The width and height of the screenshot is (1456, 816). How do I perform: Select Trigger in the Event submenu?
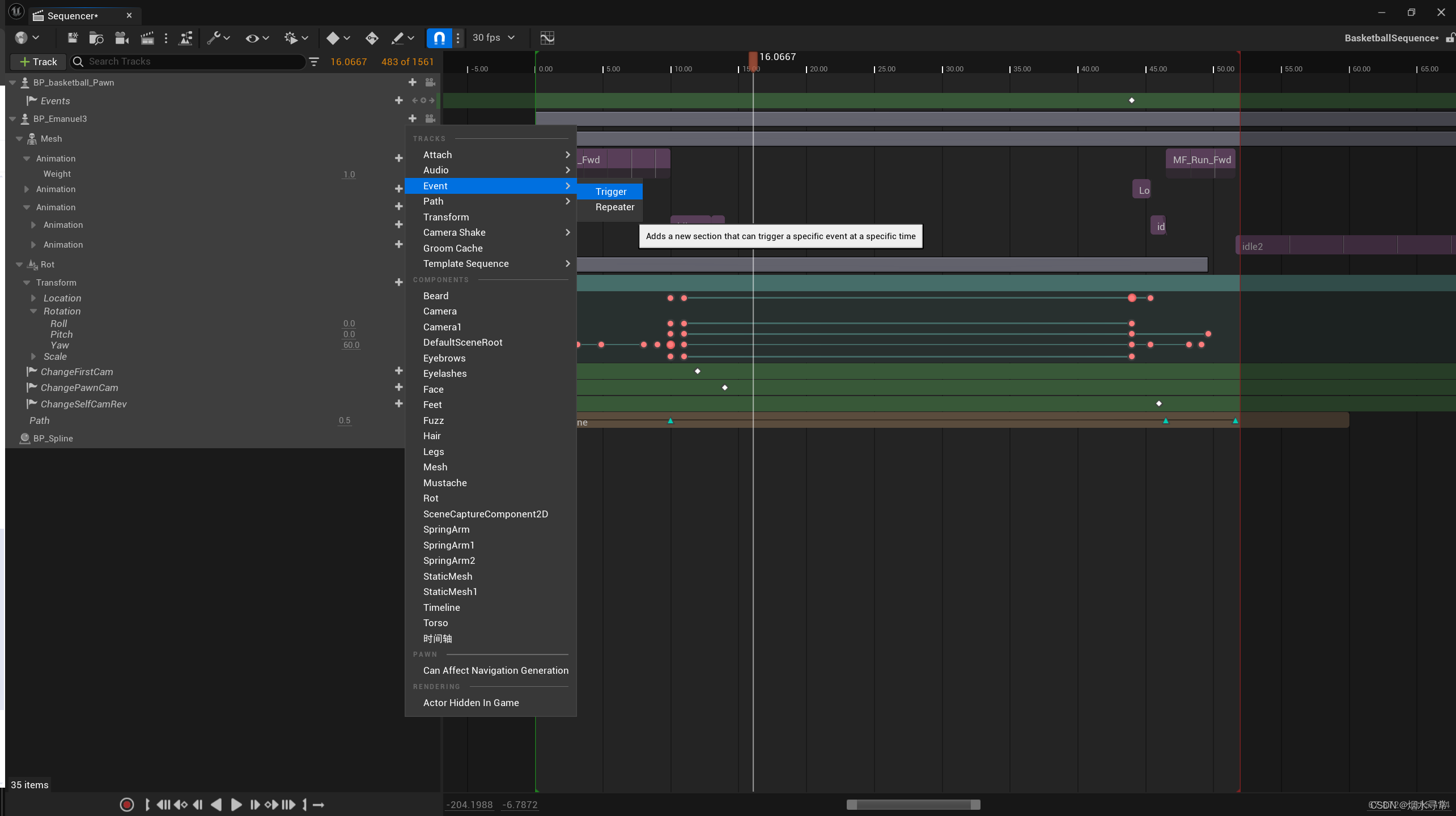(610, 192)
